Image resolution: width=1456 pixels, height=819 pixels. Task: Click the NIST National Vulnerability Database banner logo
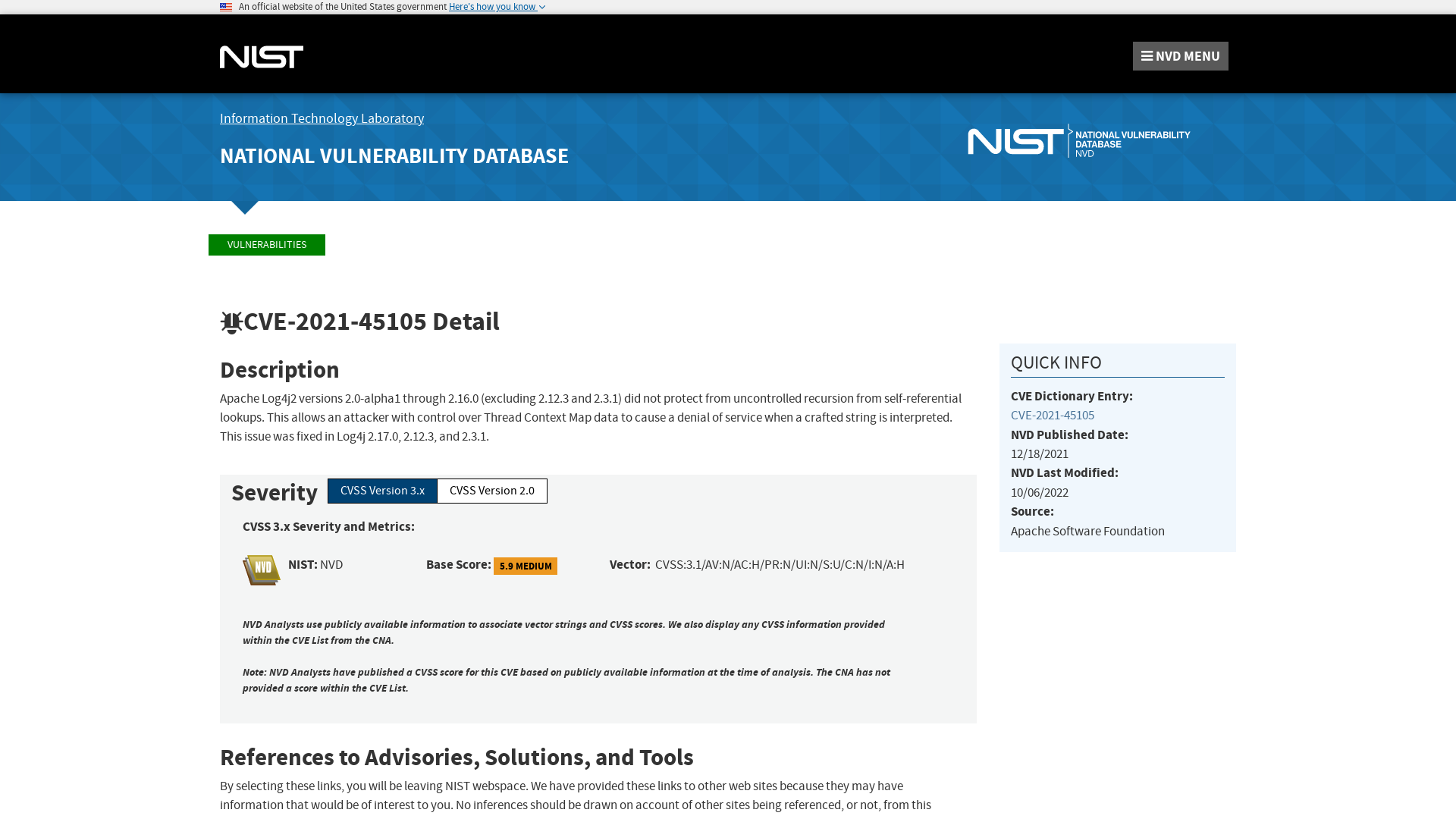coord(1079,141)
